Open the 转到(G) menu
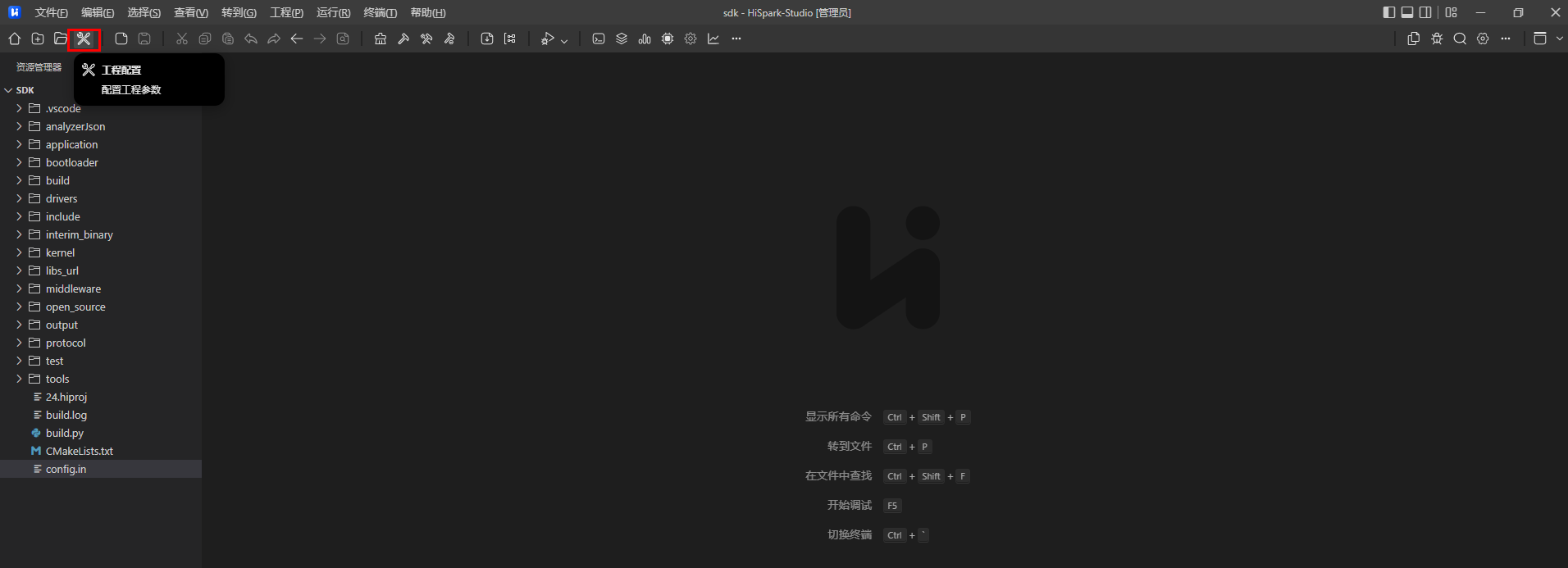 pos(239,12)
